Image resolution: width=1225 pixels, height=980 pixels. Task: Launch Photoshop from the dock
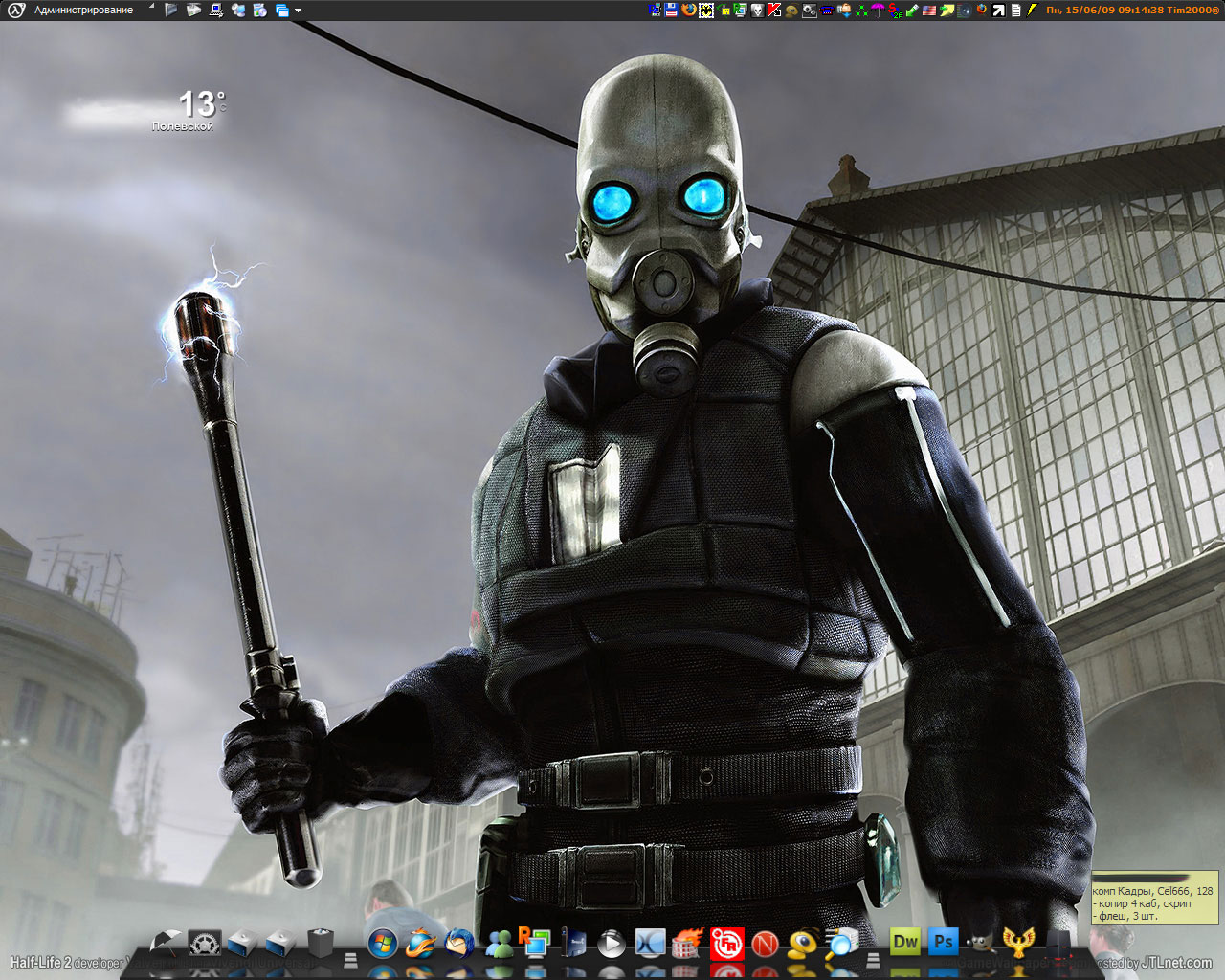click(x=943, y=941)
